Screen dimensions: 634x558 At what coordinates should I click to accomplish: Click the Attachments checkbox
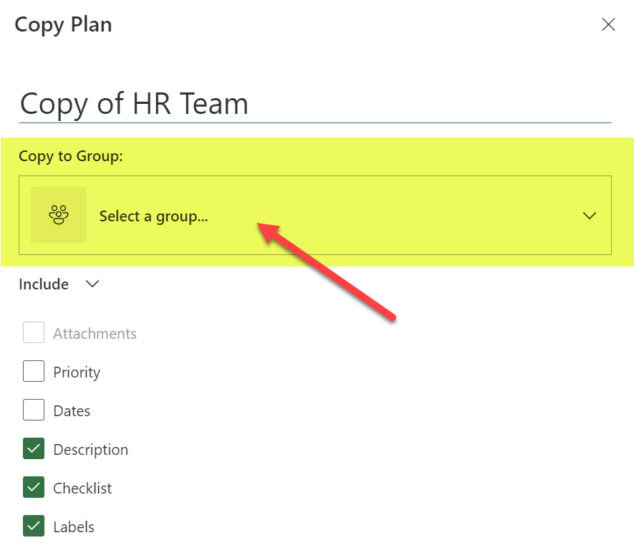(x=34, y=332)
